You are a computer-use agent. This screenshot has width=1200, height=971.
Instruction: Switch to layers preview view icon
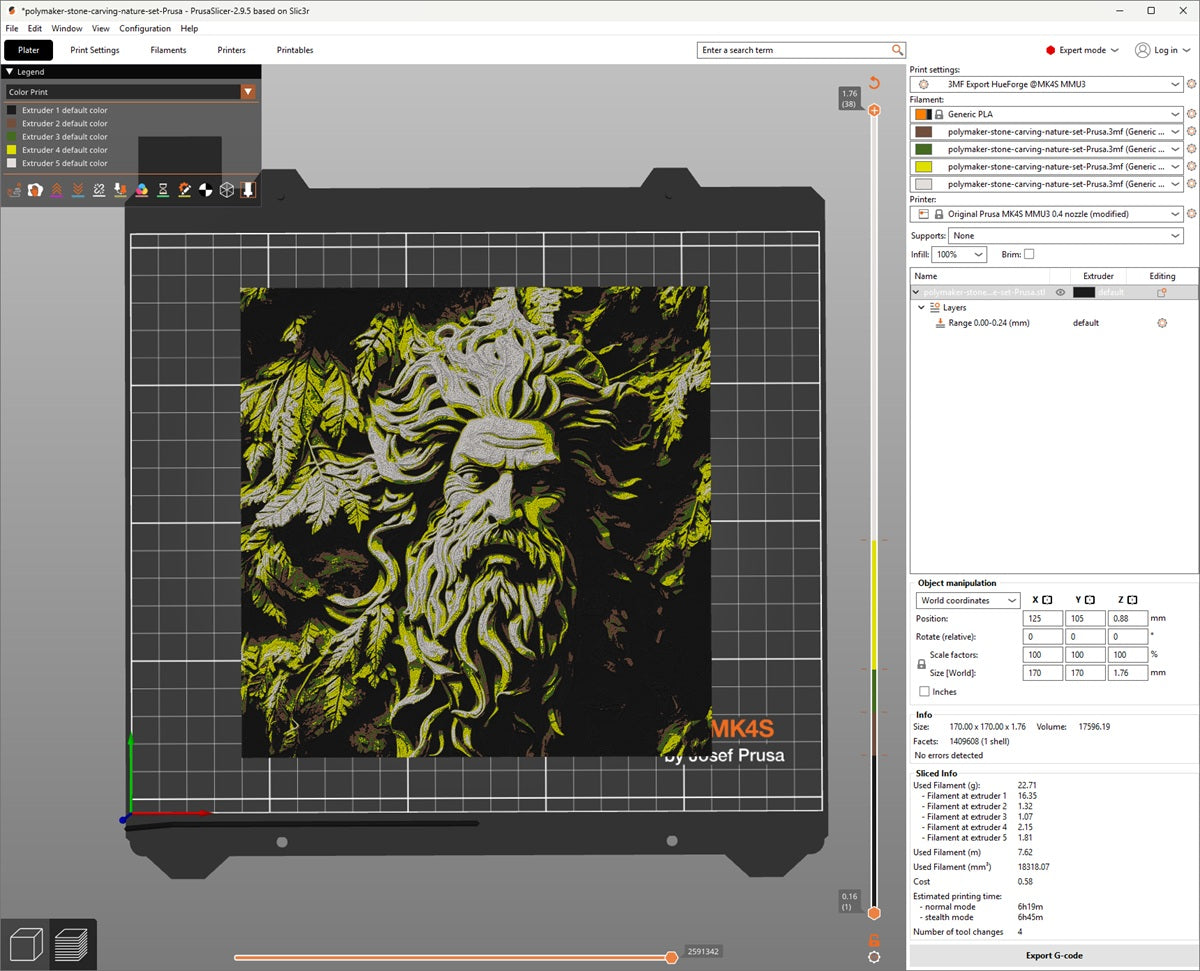(x=72, y=944)
